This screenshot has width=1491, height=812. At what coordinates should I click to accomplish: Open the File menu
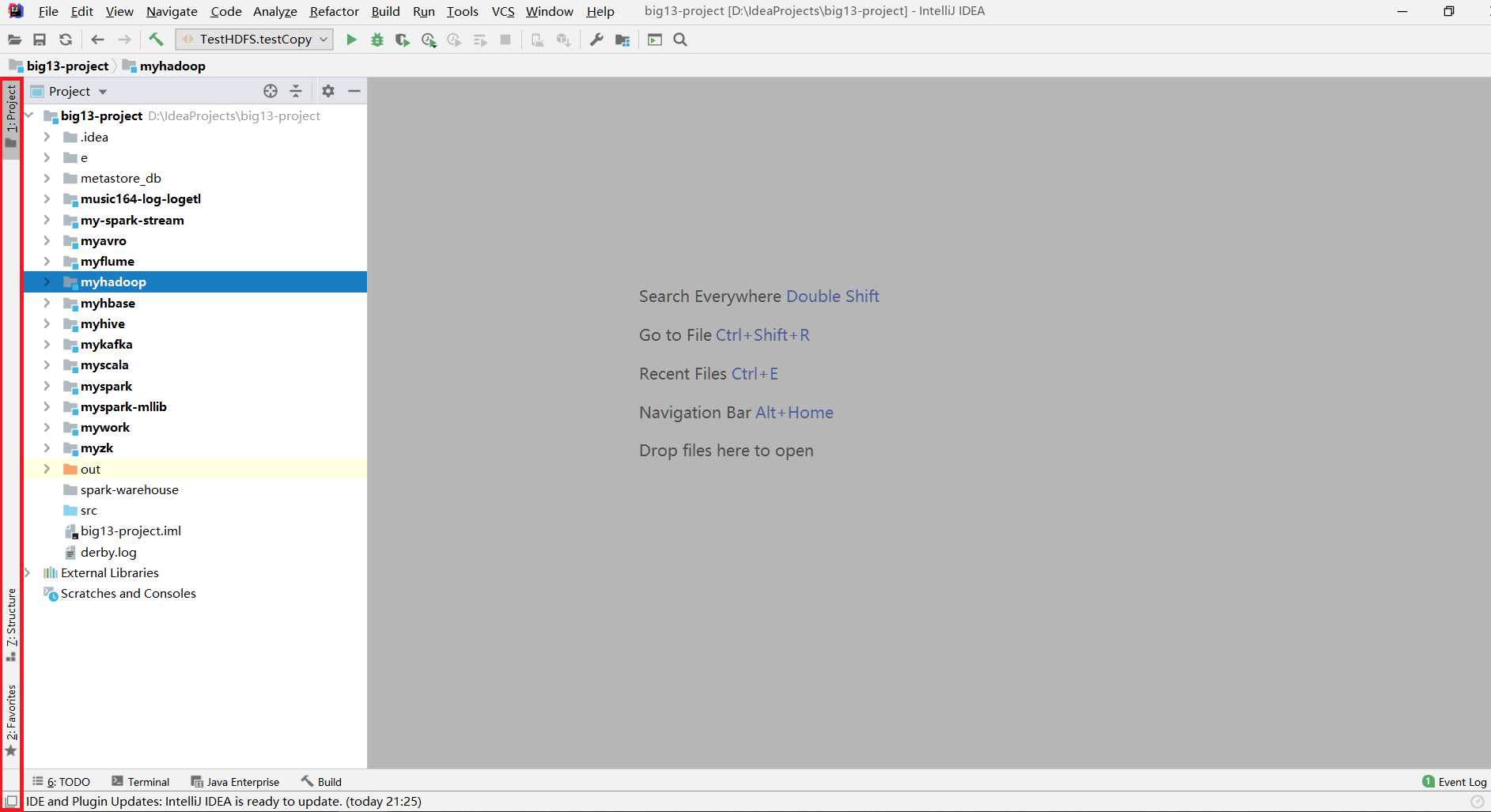(x=48, y=11)
